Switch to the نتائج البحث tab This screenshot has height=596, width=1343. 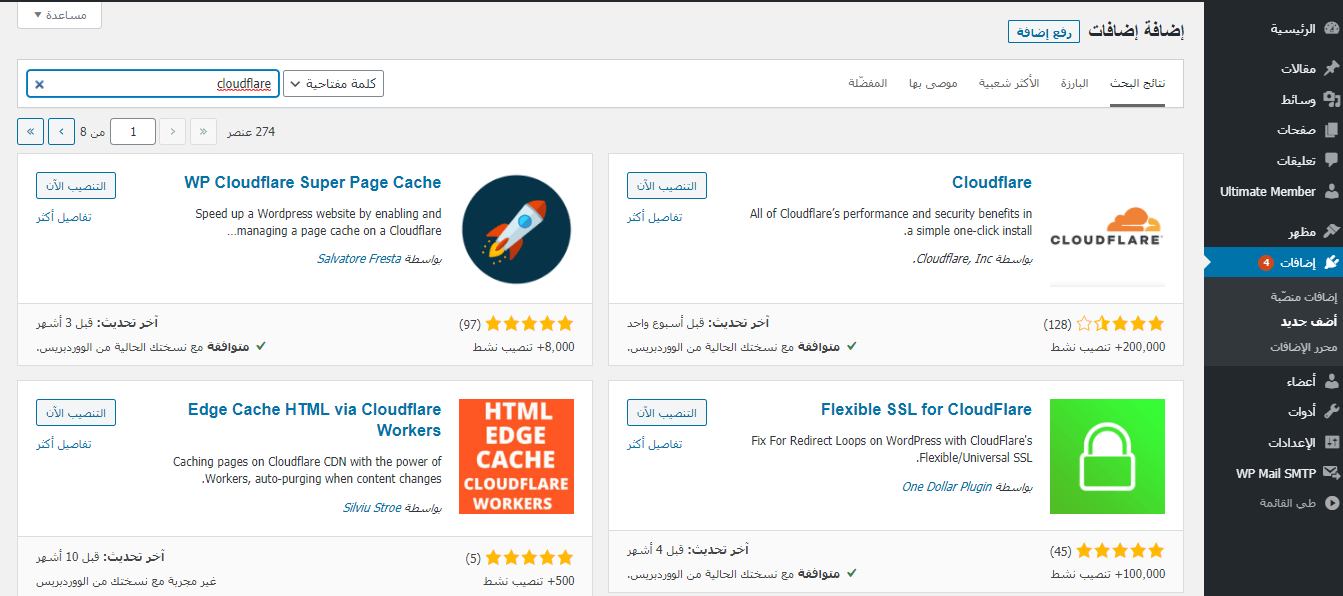point(1137,83)
